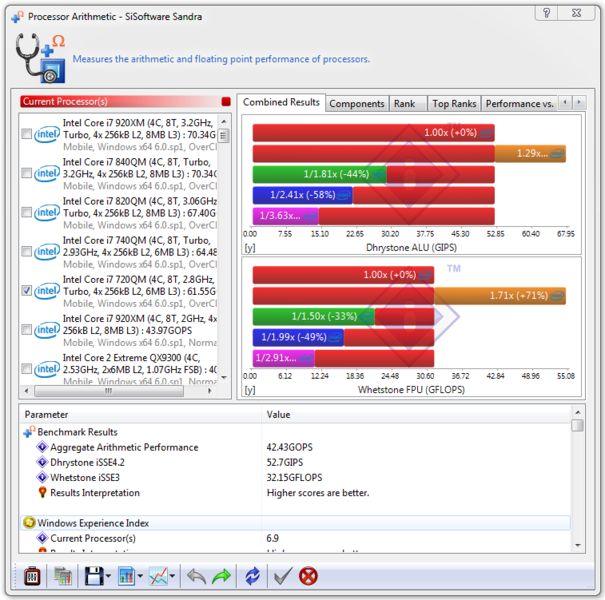The width and height of the screenshot is (605, 600).
Task: Select the Current Processor(s) row under Experience Index
Action: [x=295, y=538]
